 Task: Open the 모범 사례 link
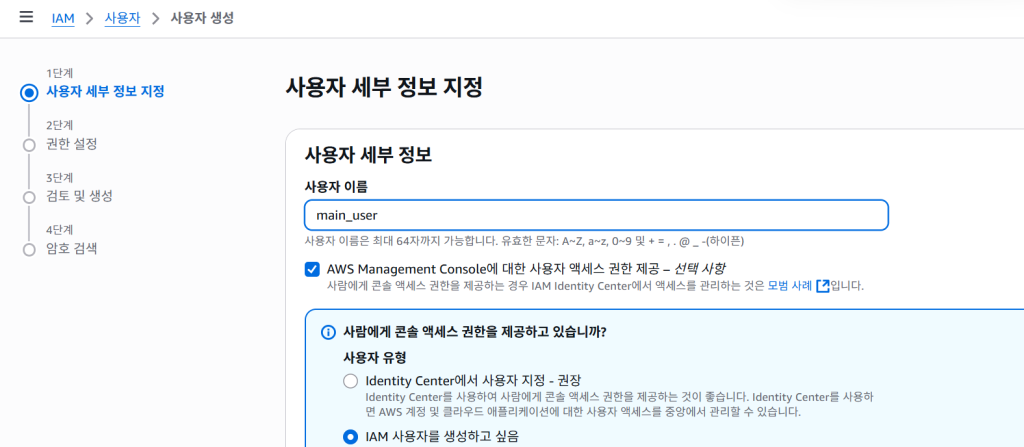coord(790,286)
